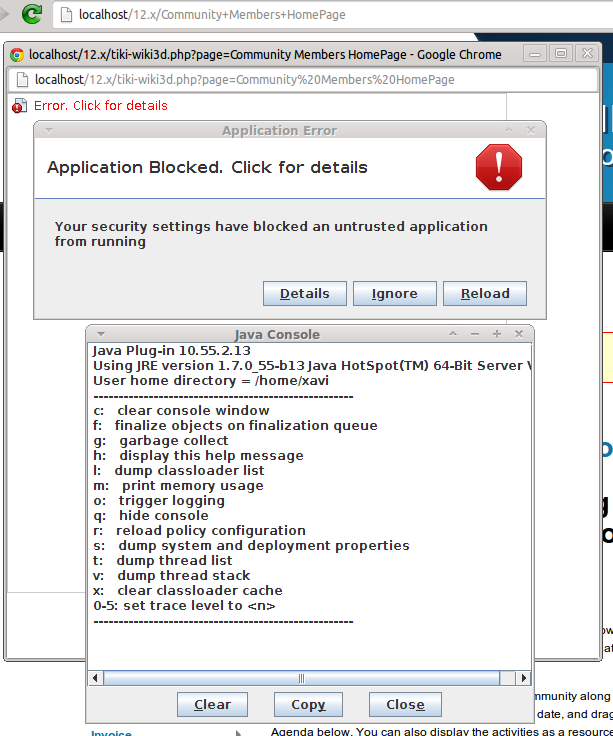Click 'clear console window' console line
613x736 pixels.
click(x=181, y=411)
